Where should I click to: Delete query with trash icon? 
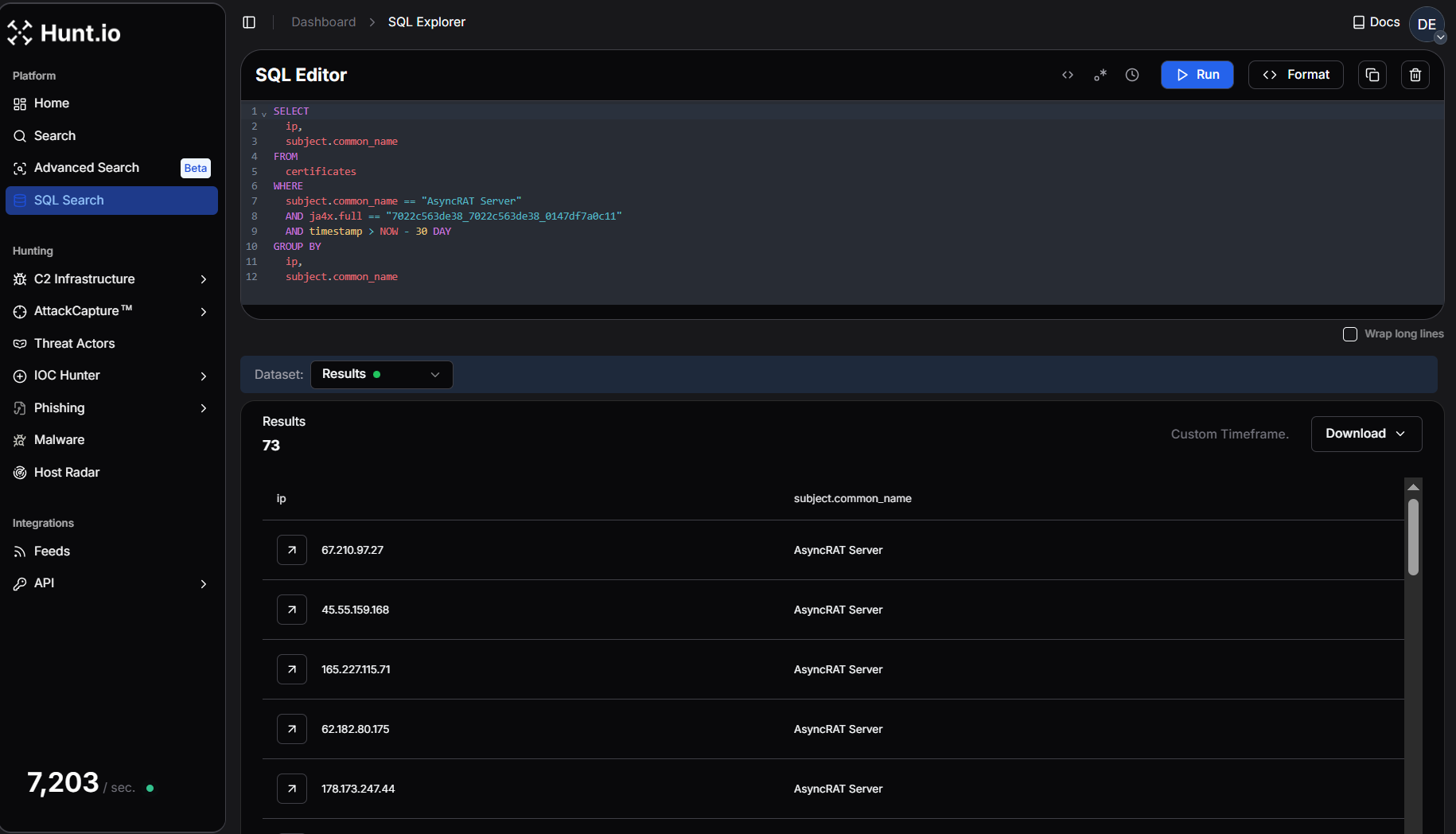point(1415,75)
